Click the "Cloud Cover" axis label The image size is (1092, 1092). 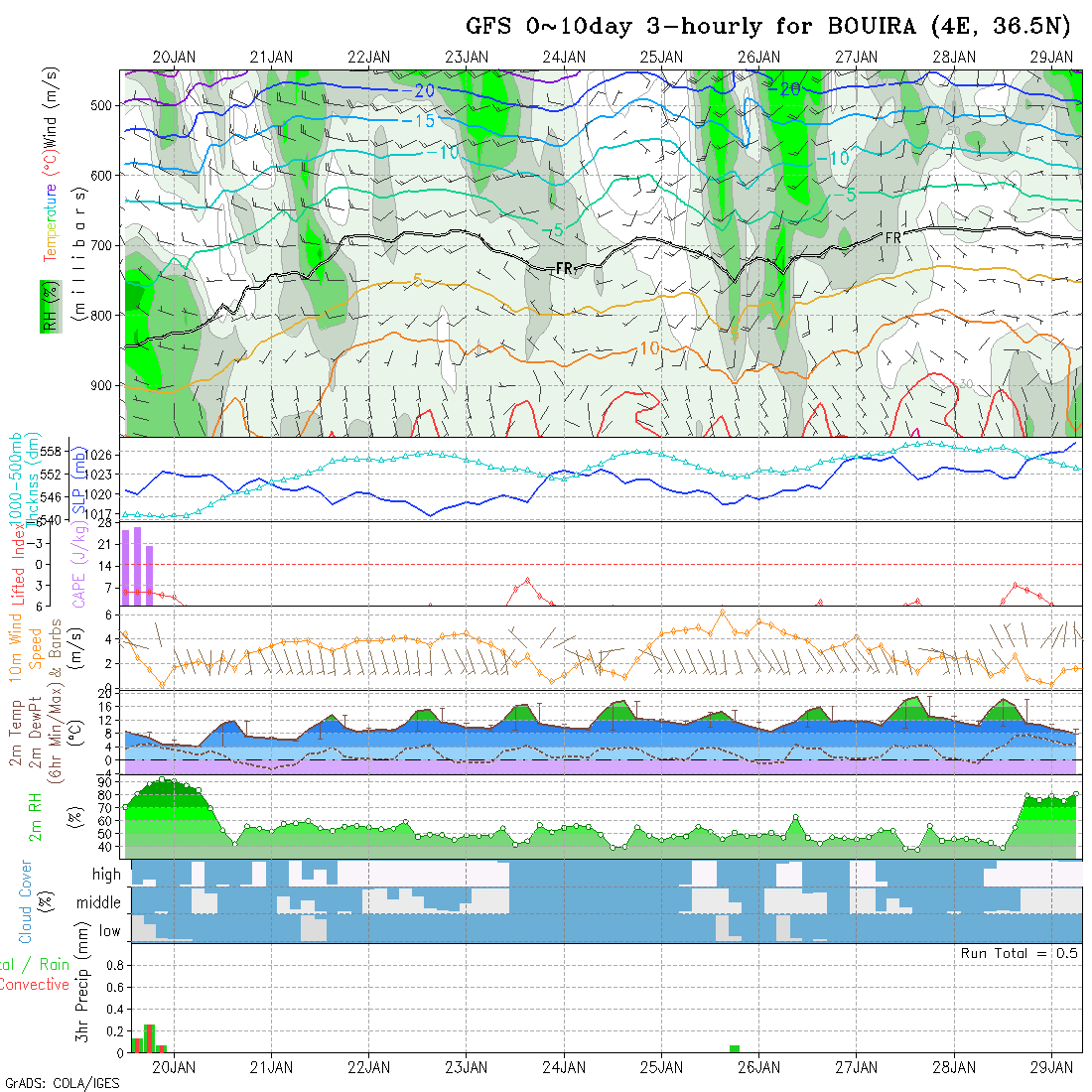tap(26, 901)
